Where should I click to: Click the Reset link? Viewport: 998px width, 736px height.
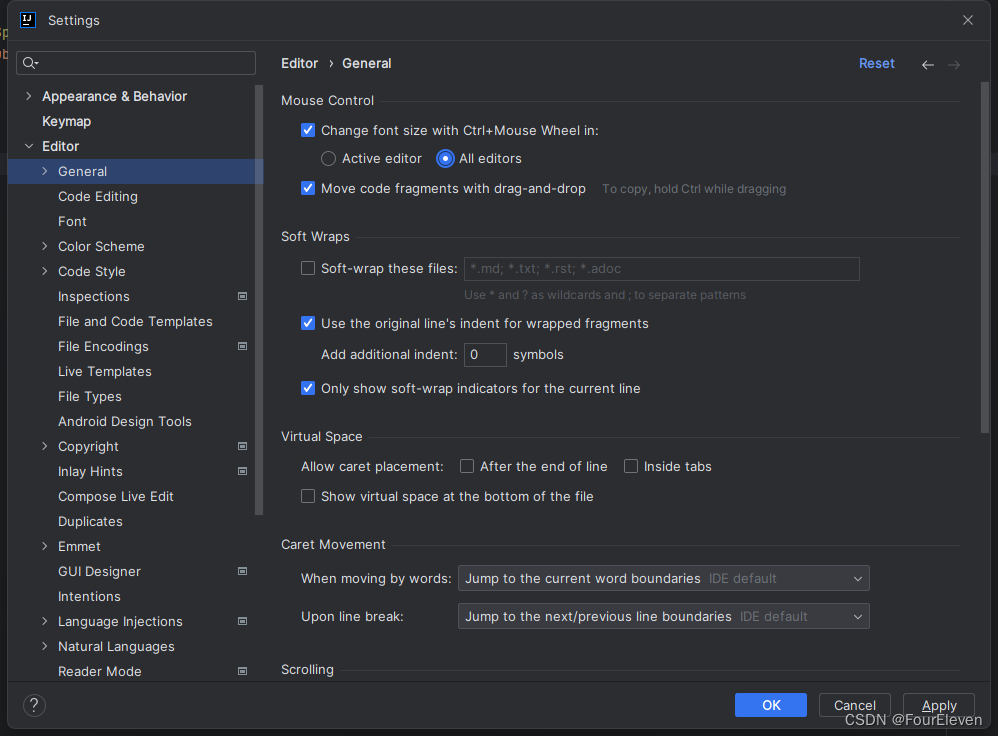pos(876,64)
